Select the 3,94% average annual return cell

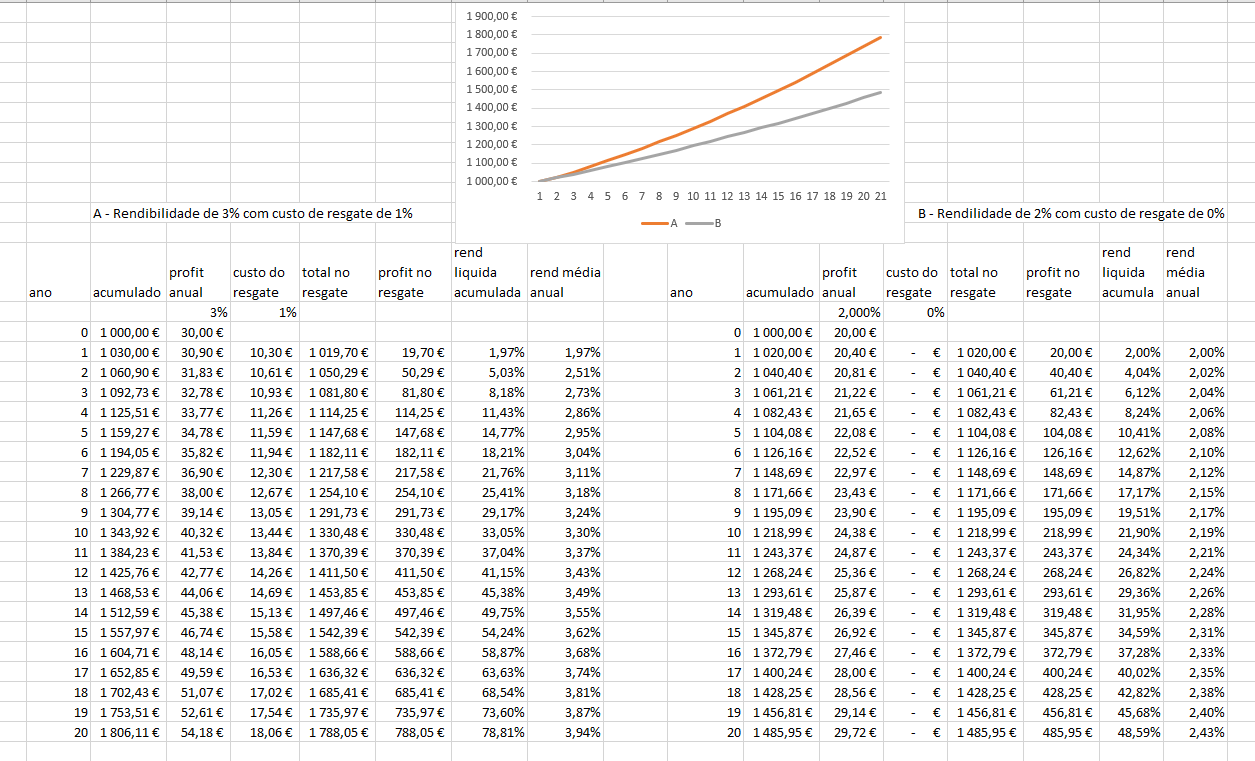click(x=566, y=733)
